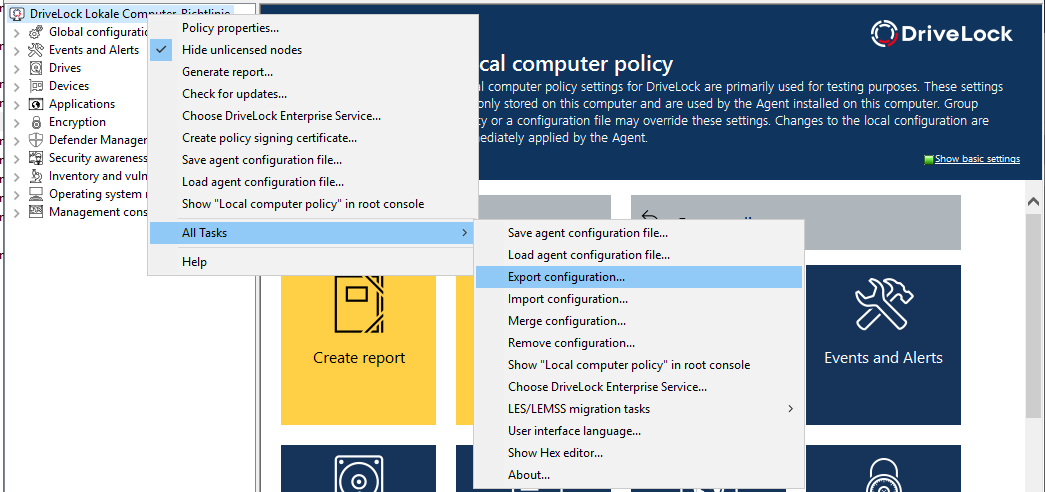Click the Security awareness node icon
The height and width of the screenshot is (492, 1045).
point(37,158)
